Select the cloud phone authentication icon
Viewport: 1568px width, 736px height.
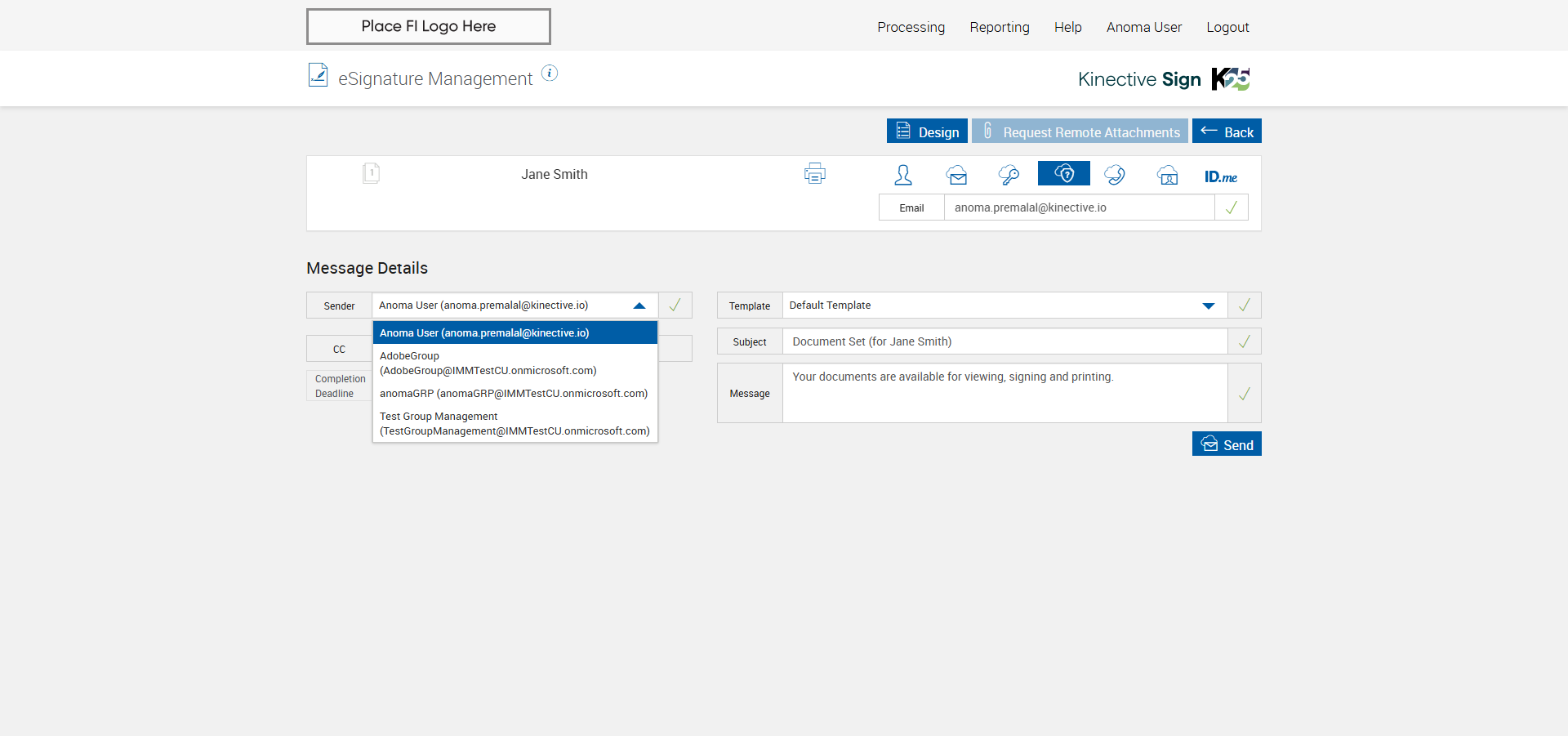tap(1115, 175)
